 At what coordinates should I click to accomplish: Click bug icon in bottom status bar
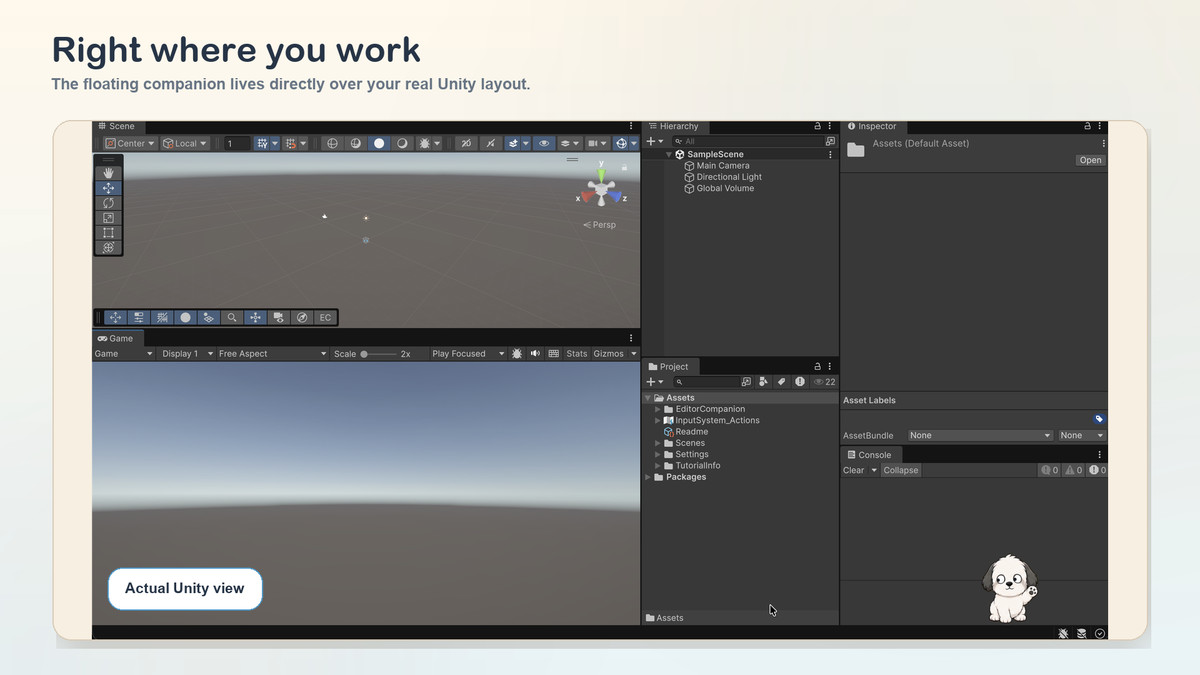(1063, 633)
